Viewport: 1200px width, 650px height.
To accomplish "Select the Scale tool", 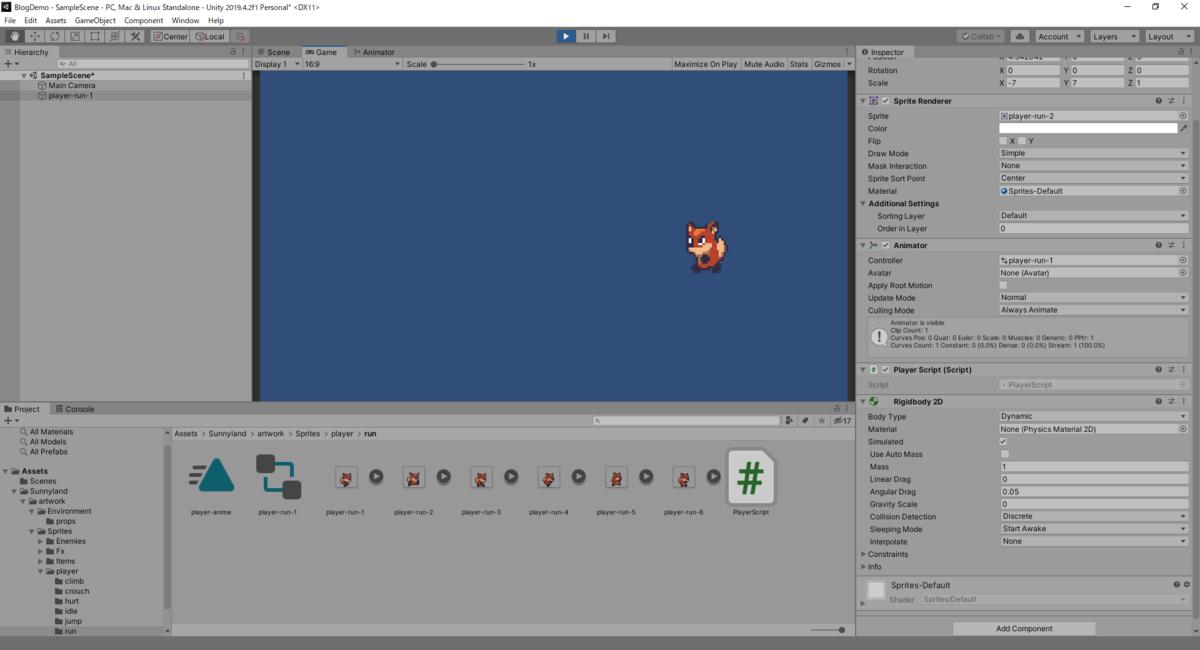I will coord(75,36).
